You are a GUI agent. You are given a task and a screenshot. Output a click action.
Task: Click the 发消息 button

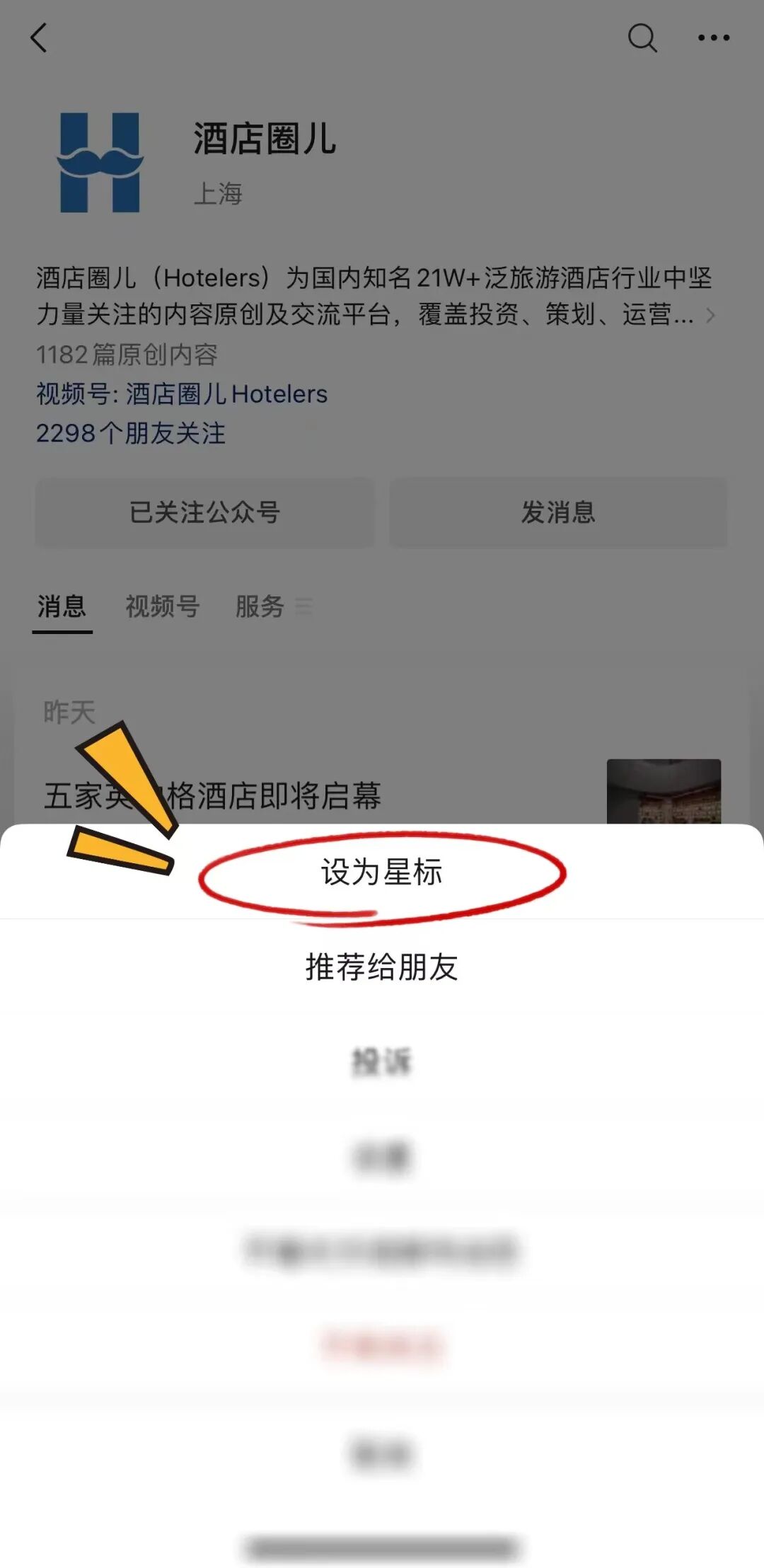(558, 512)
